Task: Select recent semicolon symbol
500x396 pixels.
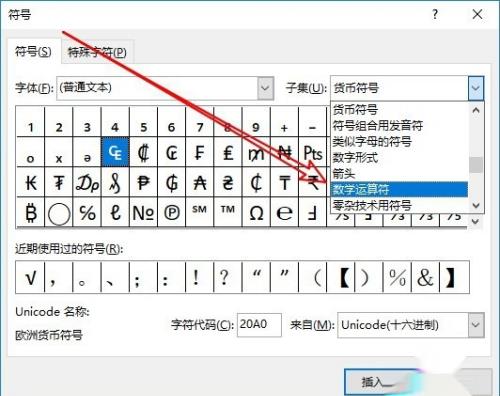Action: point(143,277)
